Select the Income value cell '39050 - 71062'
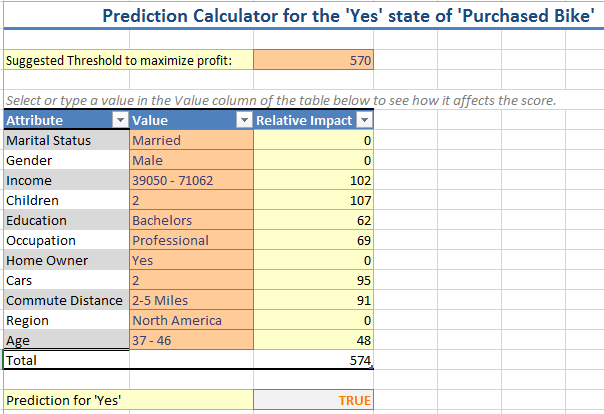The image size is (604, 414). click(x=191, y=180)
